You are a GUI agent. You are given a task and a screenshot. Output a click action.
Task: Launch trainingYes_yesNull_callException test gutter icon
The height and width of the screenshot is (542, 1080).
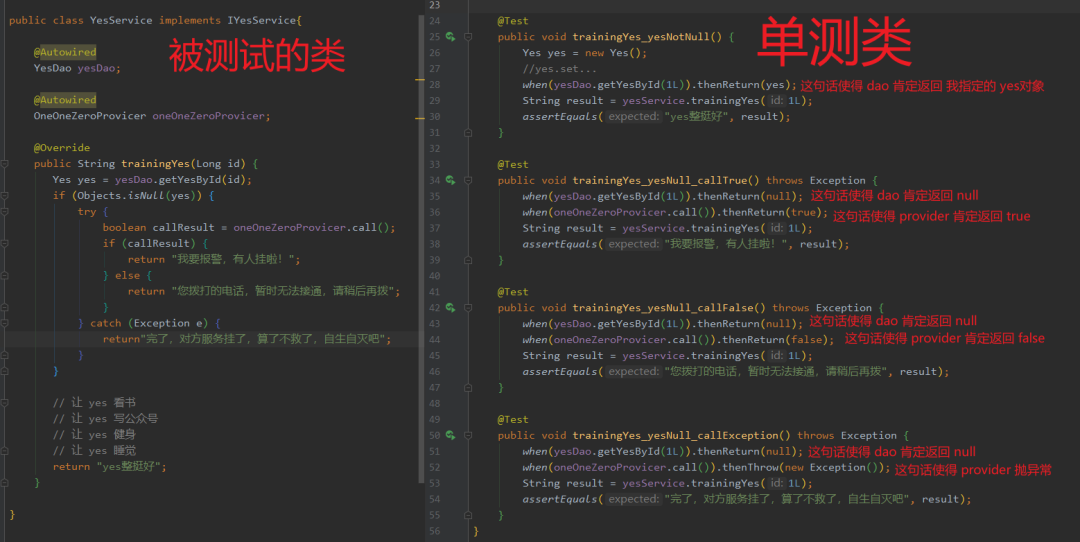[450, 435]
